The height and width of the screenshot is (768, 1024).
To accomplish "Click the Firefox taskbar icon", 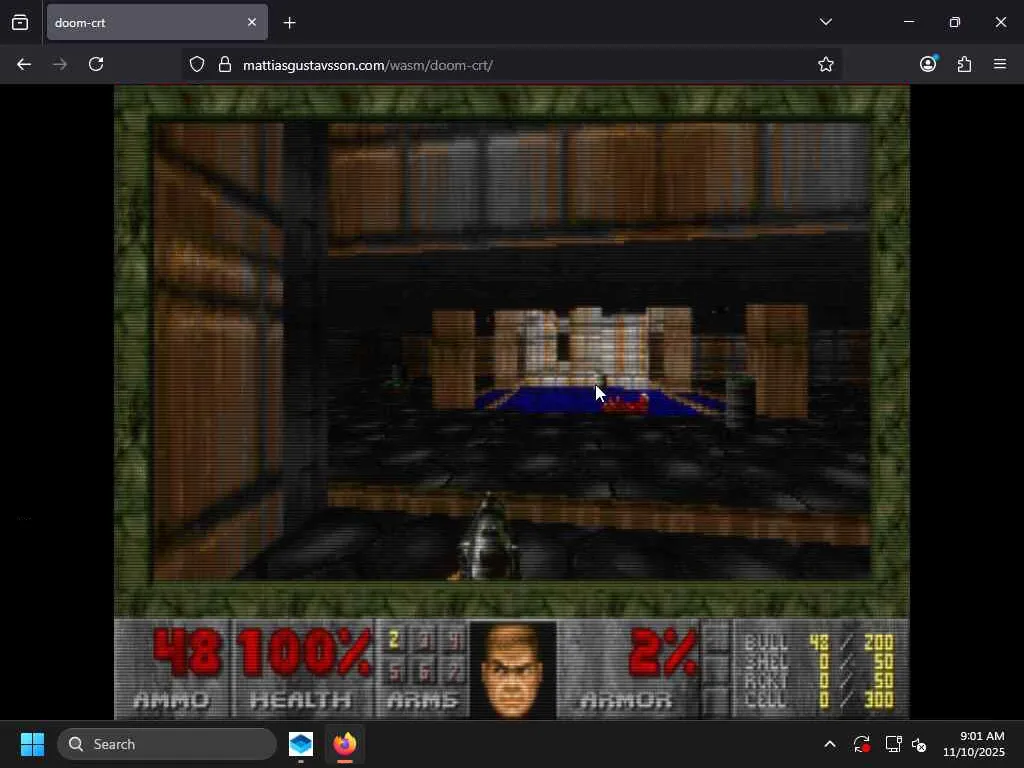I will click(345, 744).
